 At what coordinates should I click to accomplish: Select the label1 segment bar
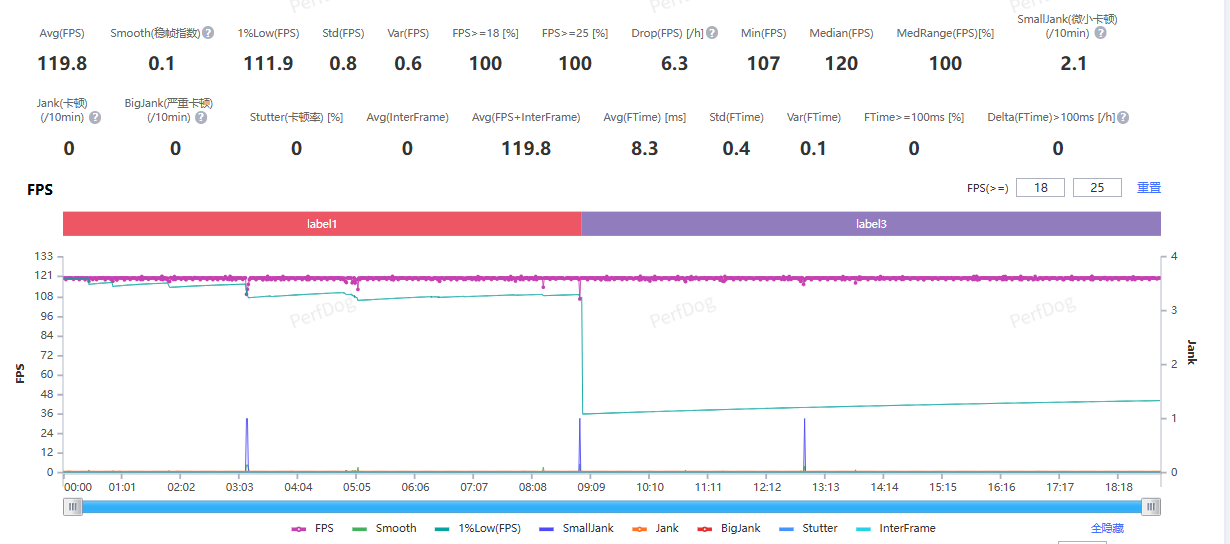tap(321, 224)
